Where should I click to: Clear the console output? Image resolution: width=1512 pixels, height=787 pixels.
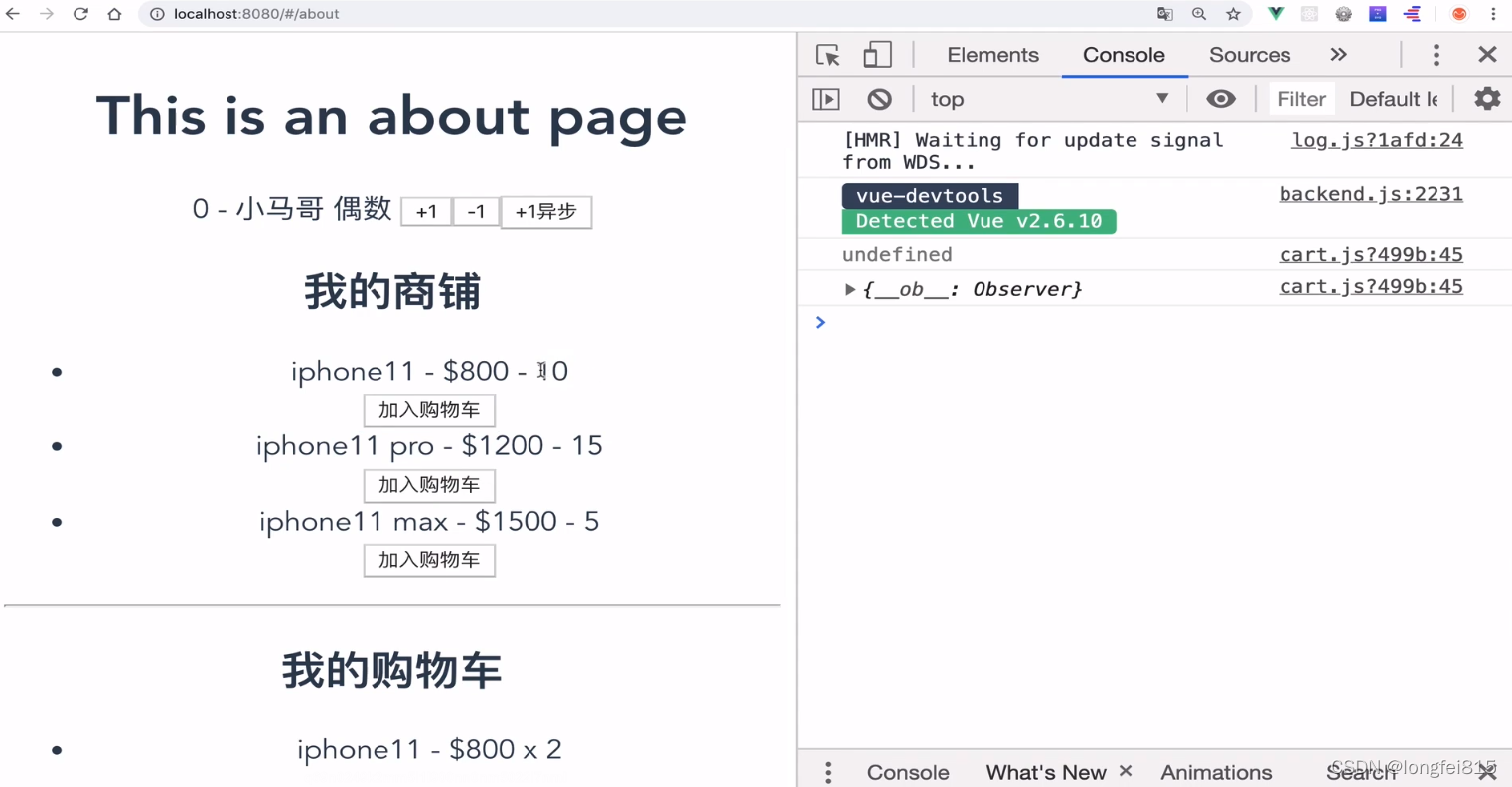click(879, 99)
